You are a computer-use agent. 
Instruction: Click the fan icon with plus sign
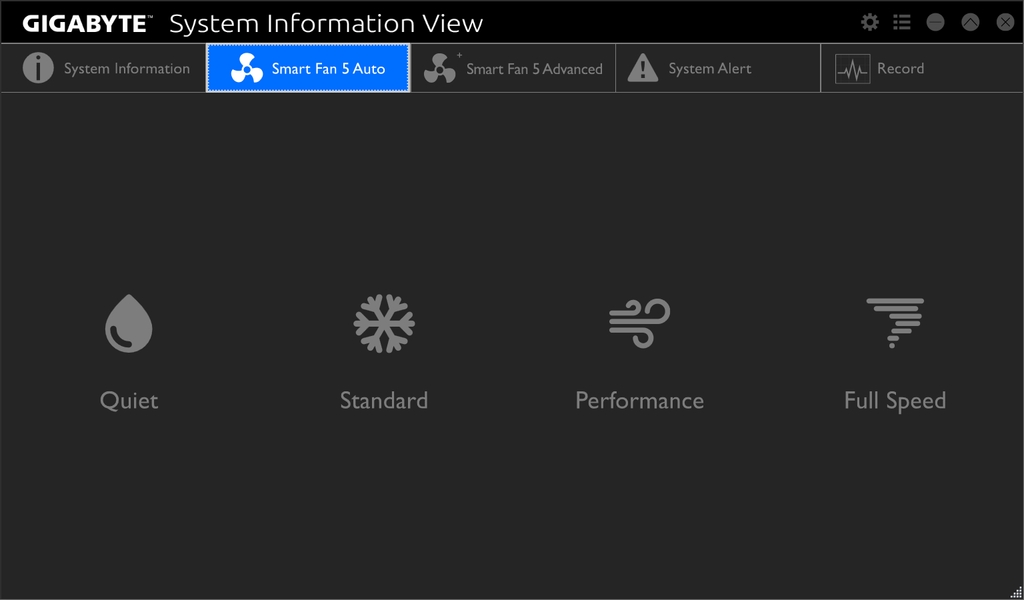click(x=440, y=68)
